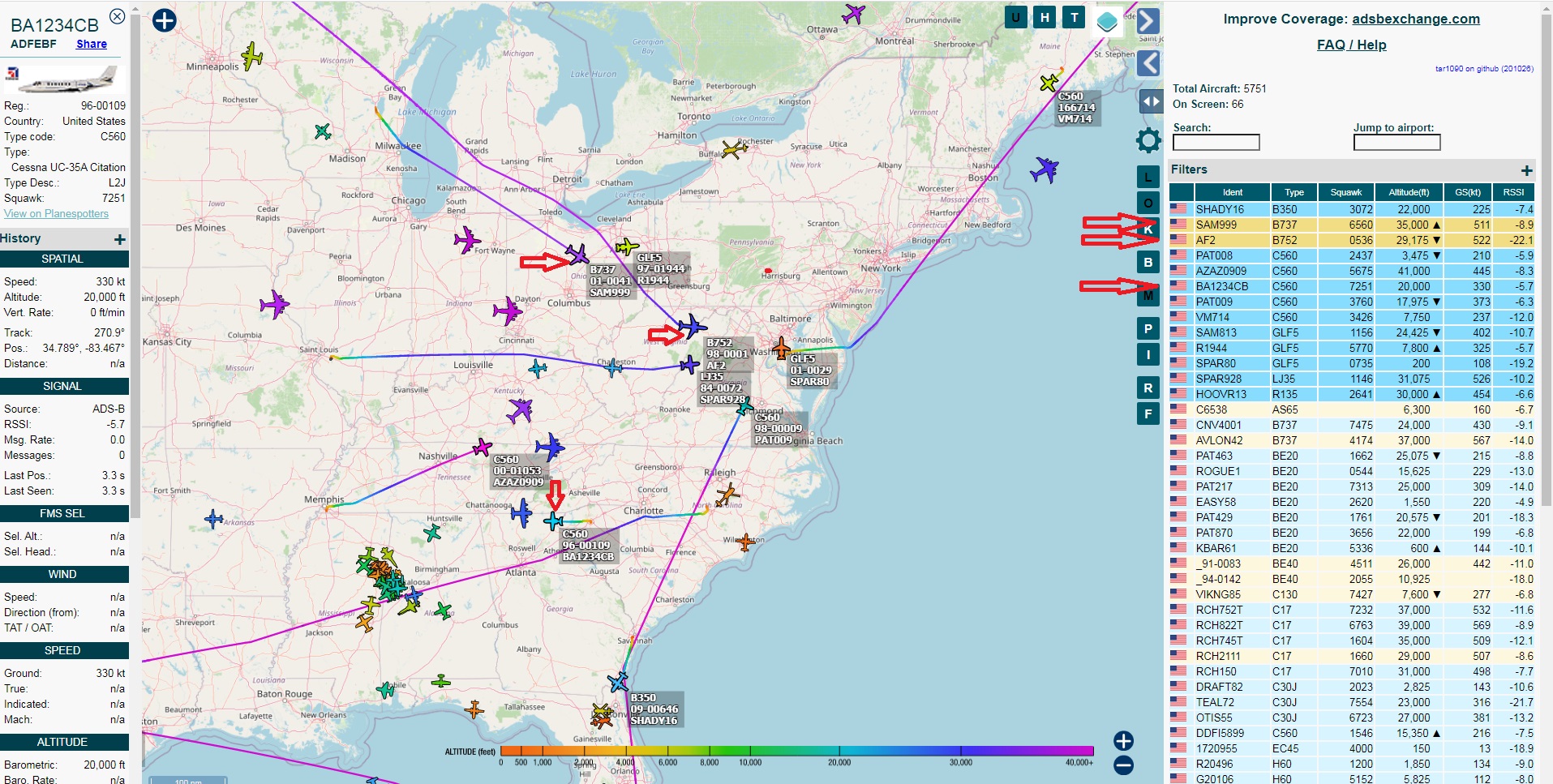Click the plus circle beside the info panel

(x=164, y=20)
